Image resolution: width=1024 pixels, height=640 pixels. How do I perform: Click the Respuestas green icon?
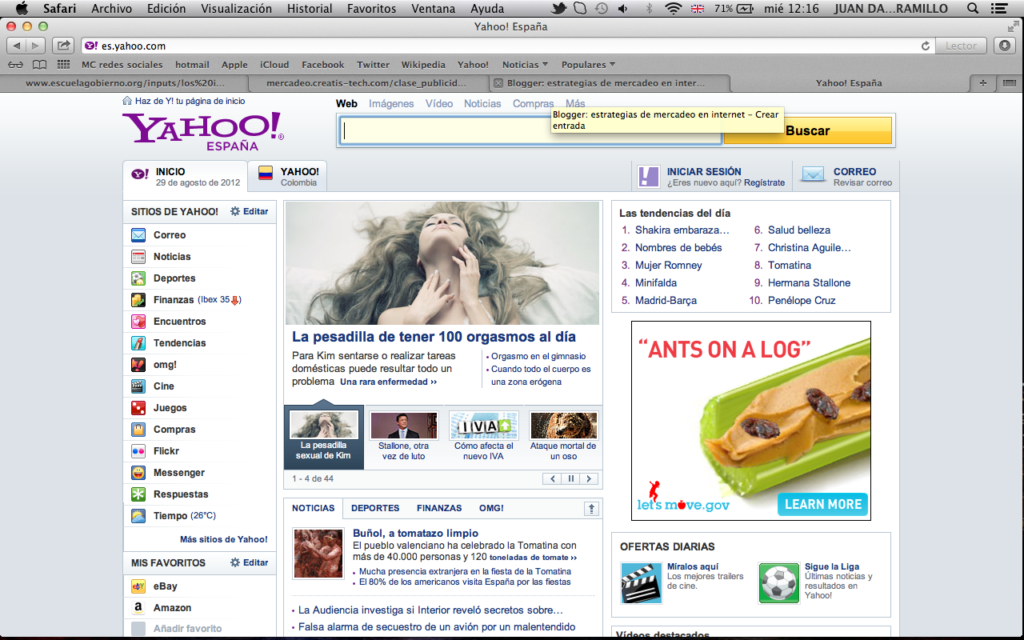pos(138,494)
